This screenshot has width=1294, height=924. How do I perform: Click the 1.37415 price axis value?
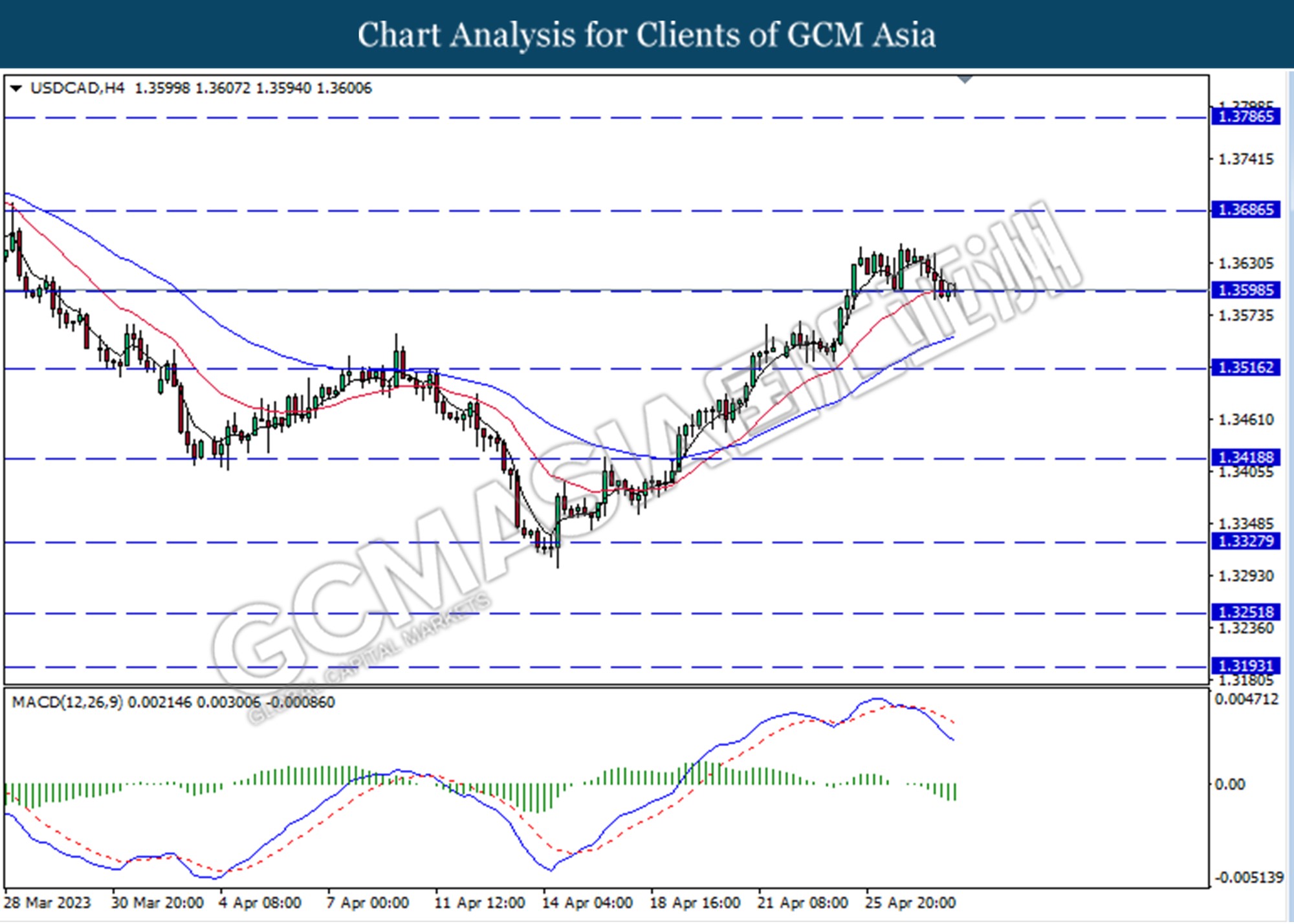coord(1245,159)
